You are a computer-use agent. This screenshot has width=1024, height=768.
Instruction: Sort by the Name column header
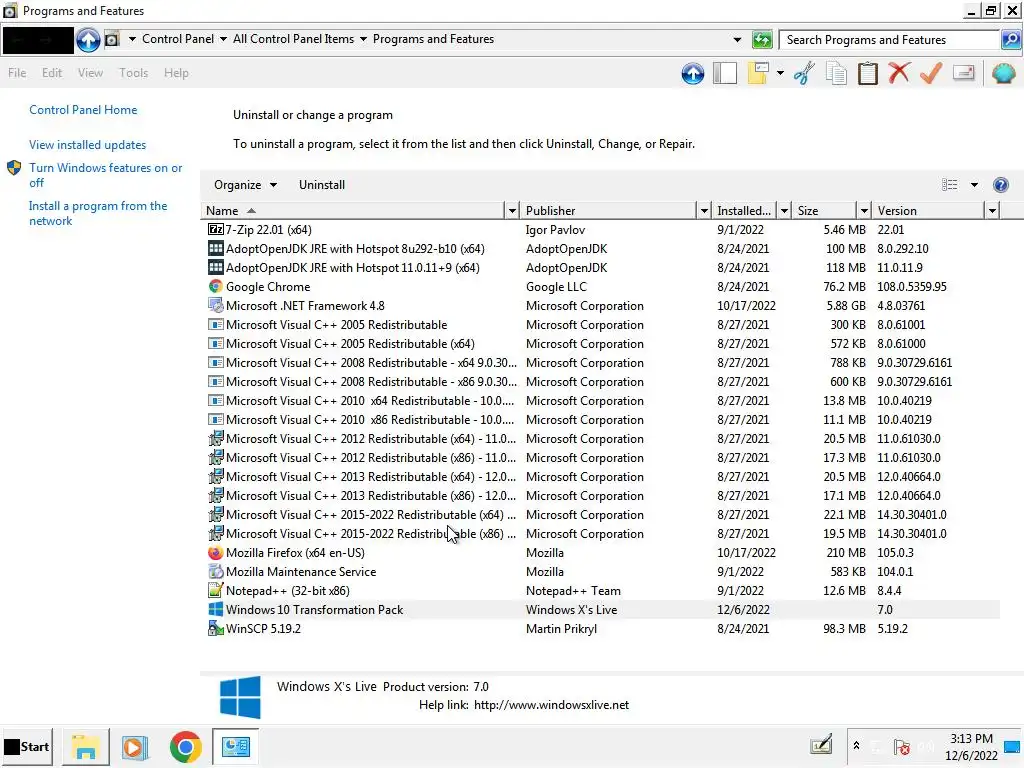353,210
